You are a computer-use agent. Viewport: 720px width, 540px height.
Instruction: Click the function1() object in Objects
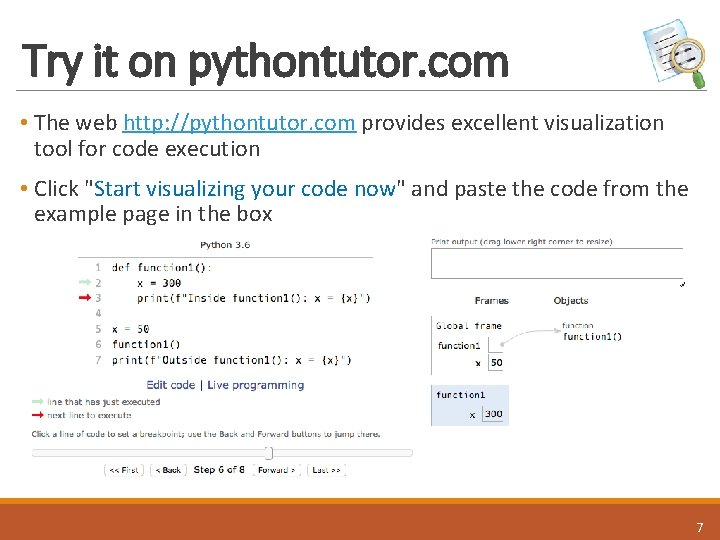[592, 337]
